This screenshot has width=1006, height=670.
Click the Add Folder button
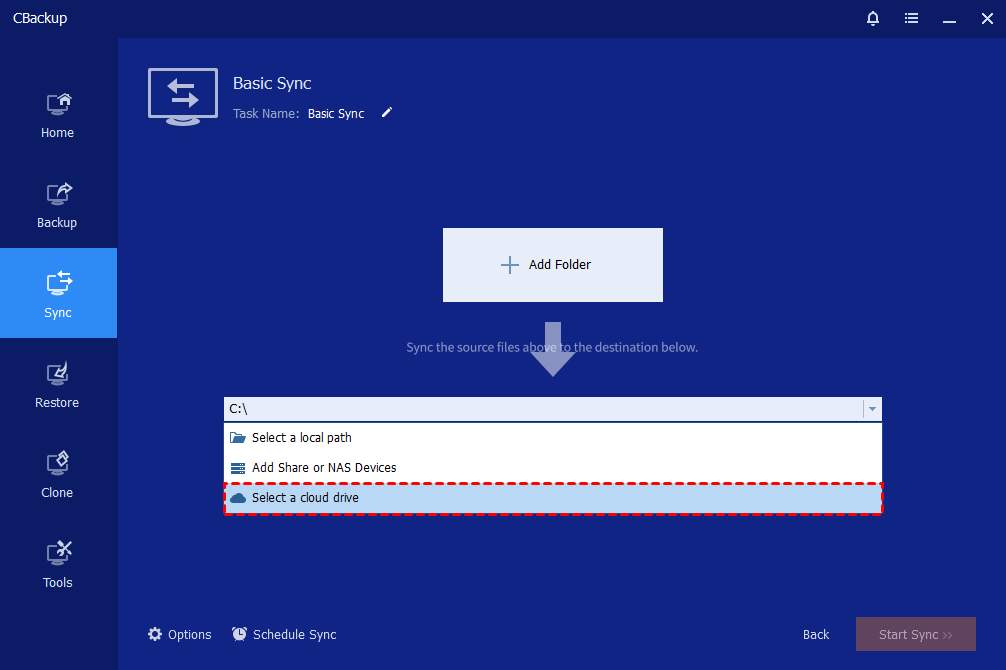click(552, 265)
